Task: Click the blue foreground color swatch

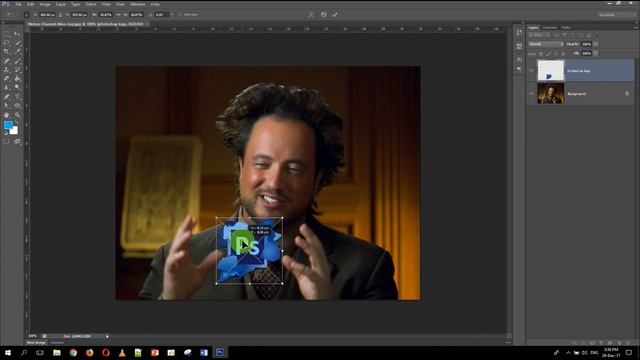Action: tap(8, 124)
